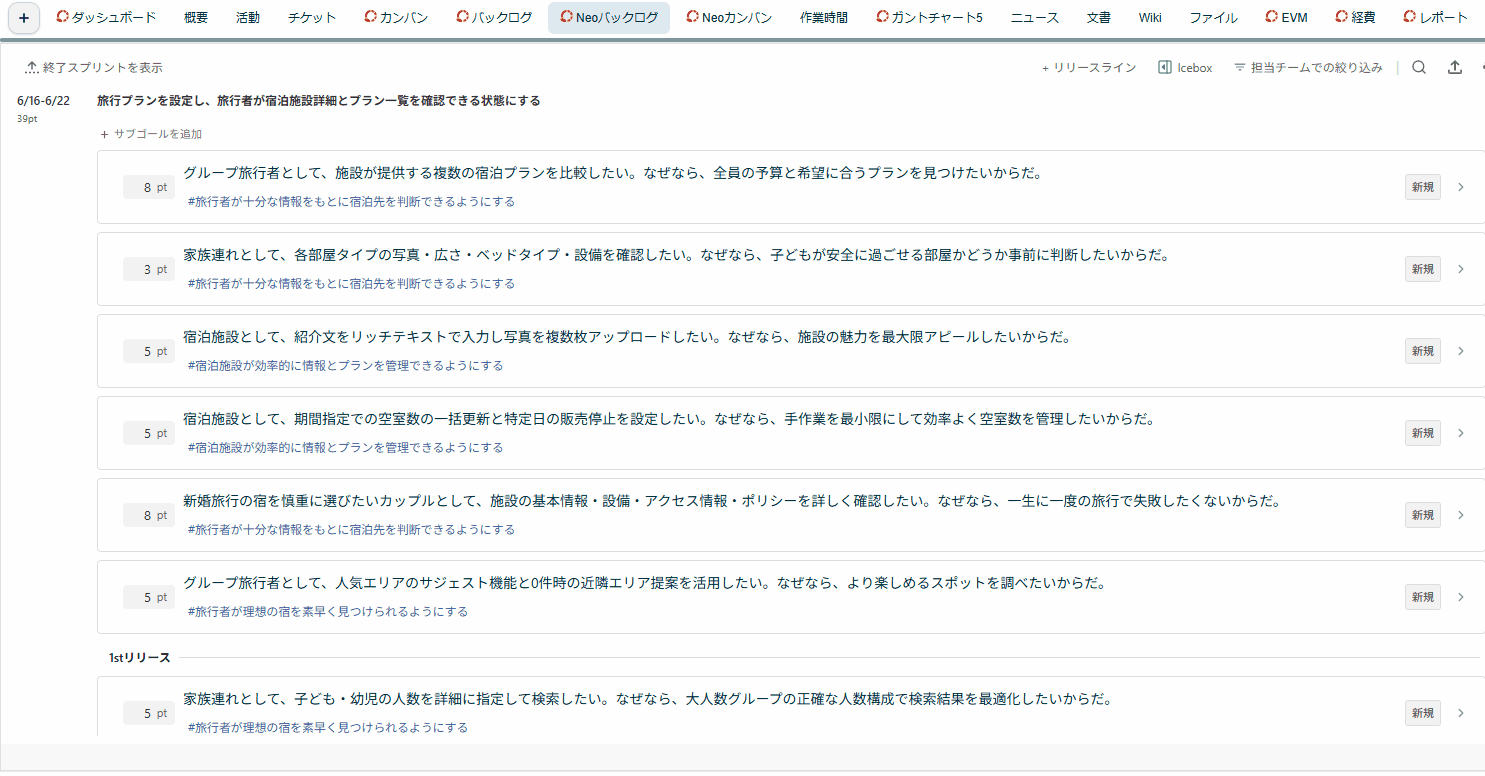Expand the 人気エリアのサジェスト story chevron
The image size is (1485, 776).
click(1461, 597)
